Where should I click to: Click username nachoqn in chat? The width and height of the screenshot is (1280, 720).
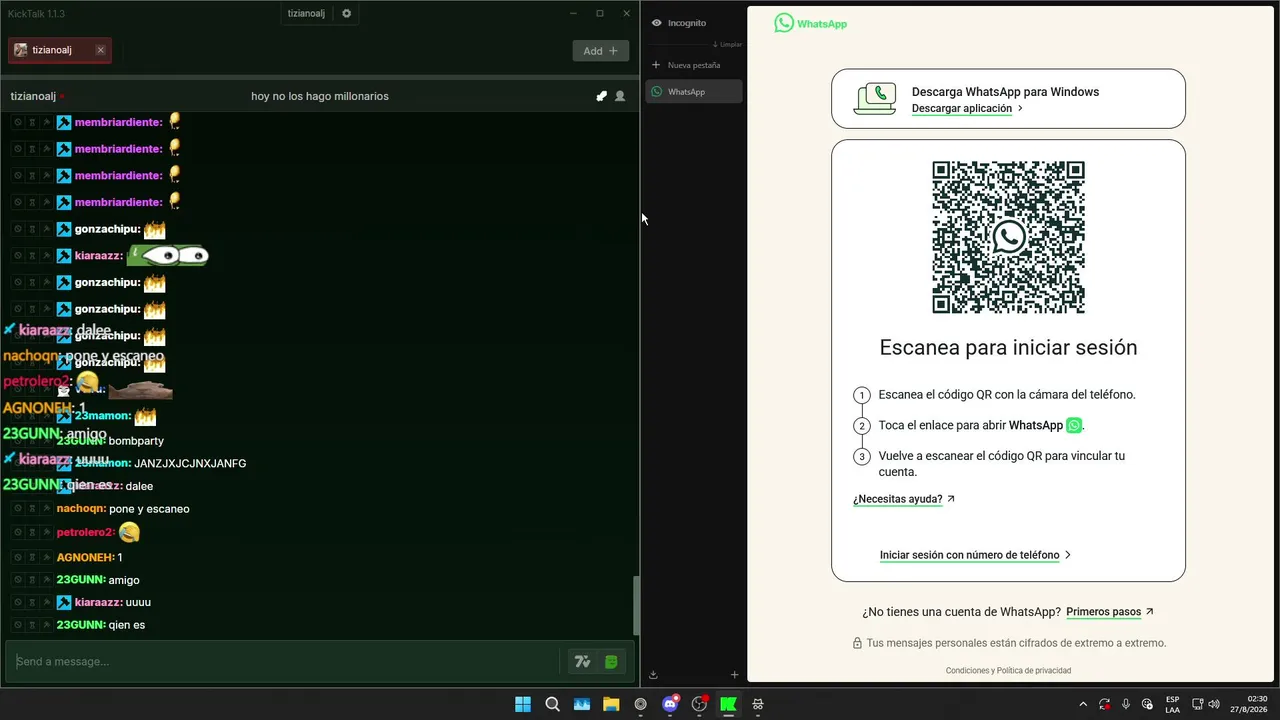[x=81, y=509]
